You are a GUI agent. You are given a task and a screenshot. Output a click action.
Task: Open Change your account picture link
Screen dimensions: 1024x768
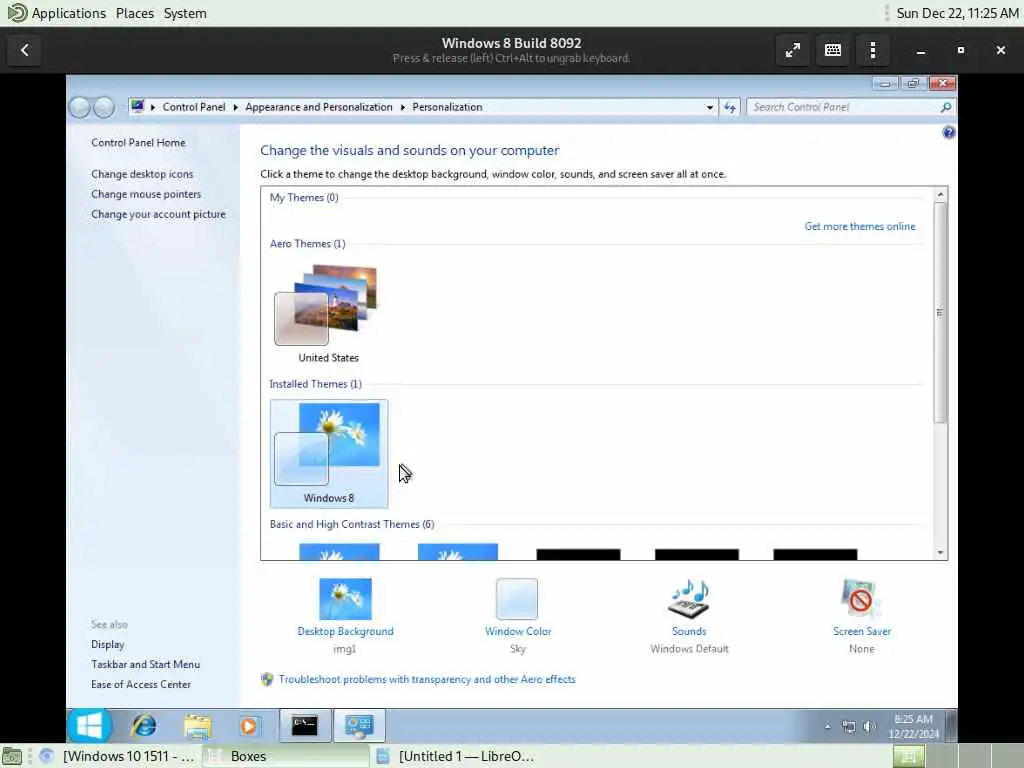159,214
